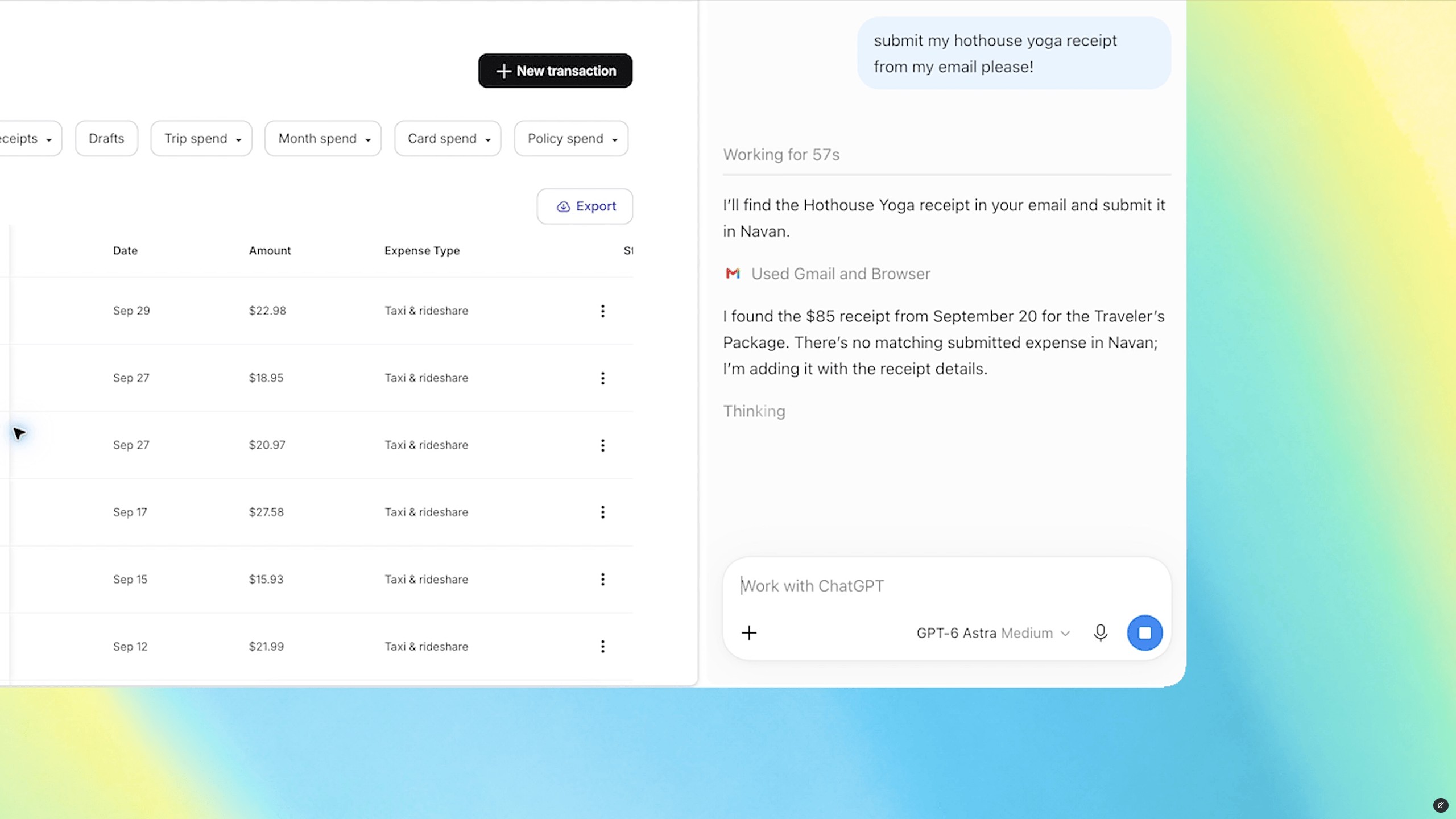The height and width of the screenshot is (819, 1456).
Task: Click the microphone dictation icon
Action: (x=1100, y=632)
